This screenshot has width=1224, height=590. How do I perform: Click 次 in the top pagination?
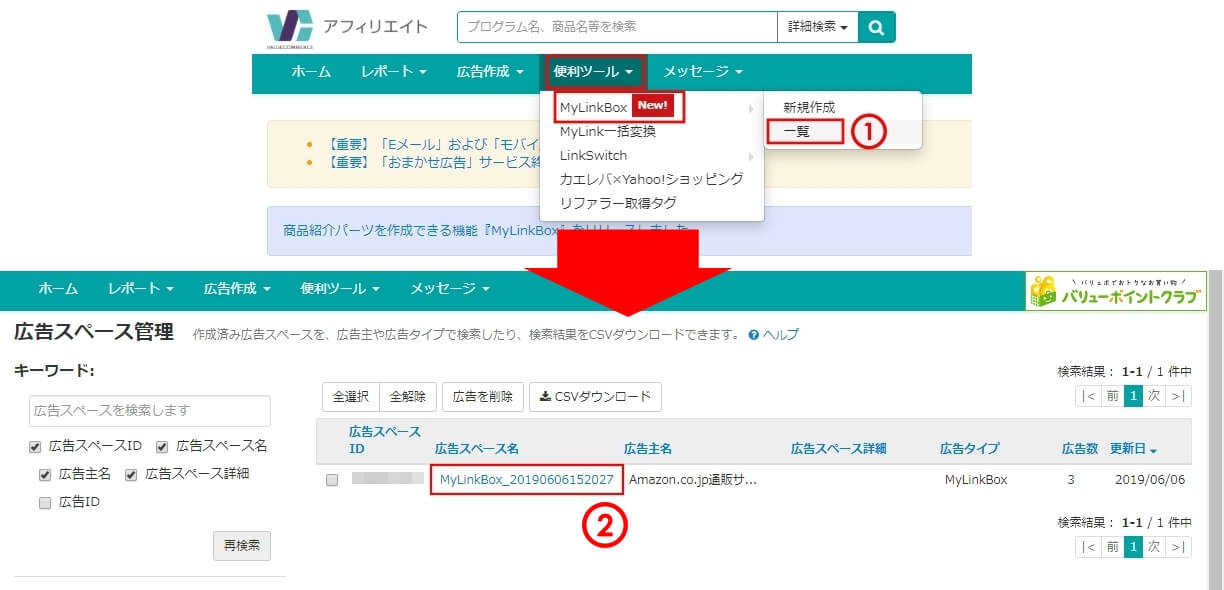pyautogui.click(x=1154, y=396)
